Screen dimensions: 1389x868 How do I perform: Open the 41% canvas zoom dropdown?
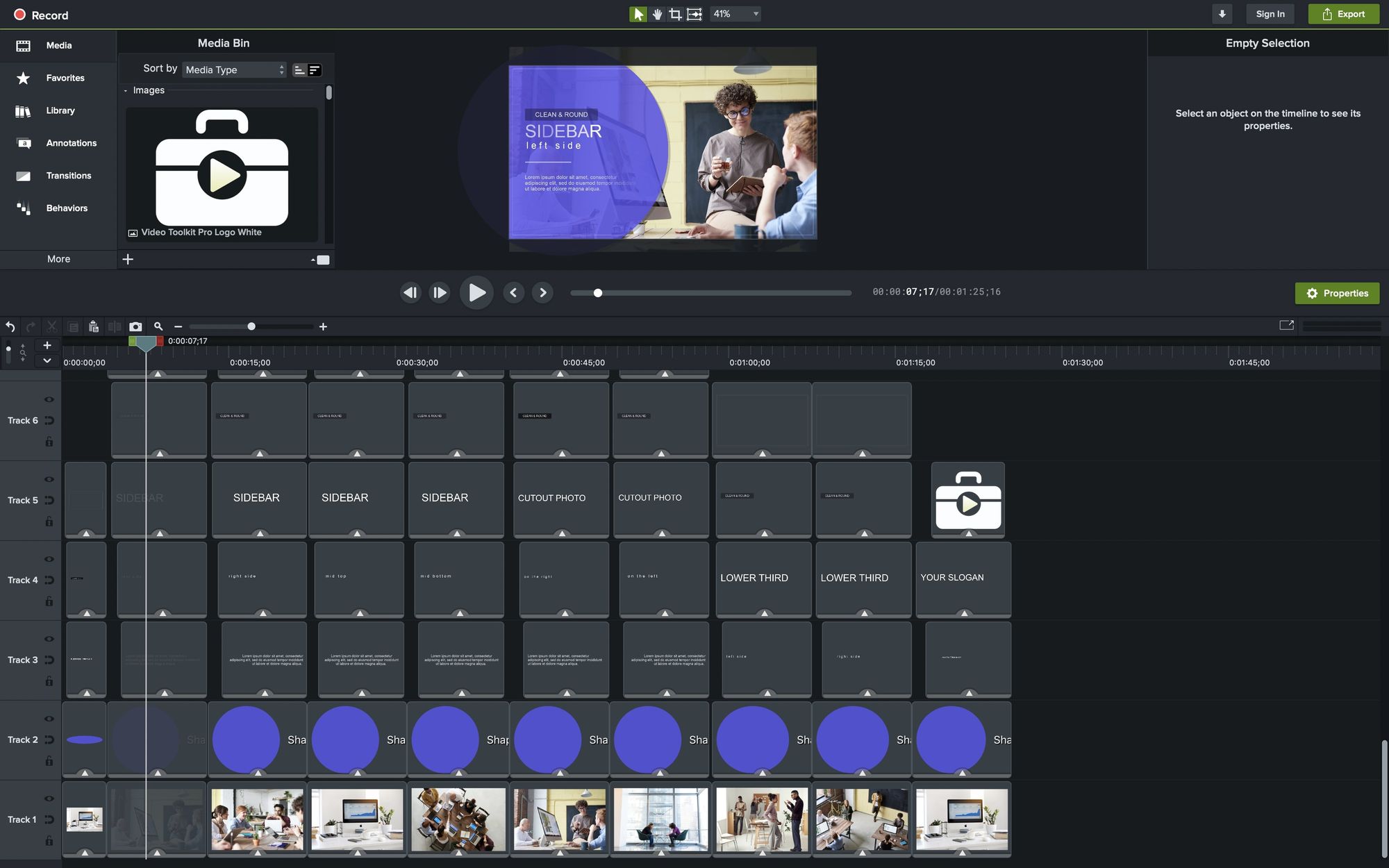point(735,14)
